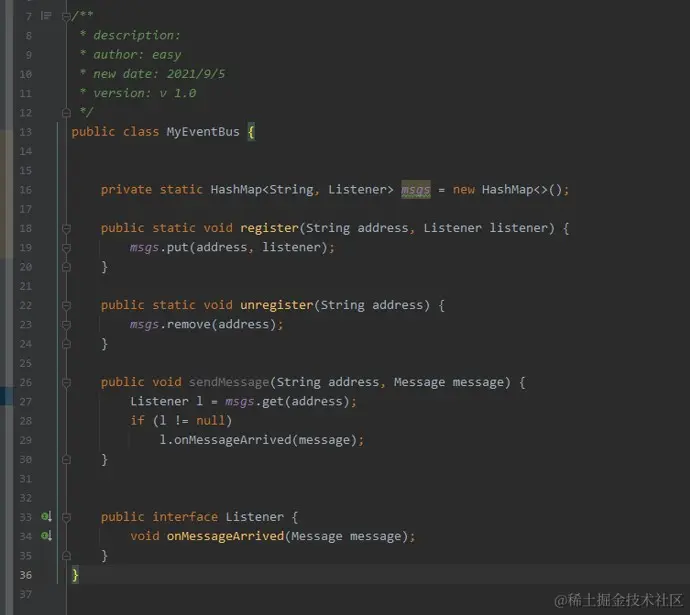The width and height of the screenshot is (690, 615).
Task: Click the 'version: v 1.0' comment
Action: pos(144,93)
